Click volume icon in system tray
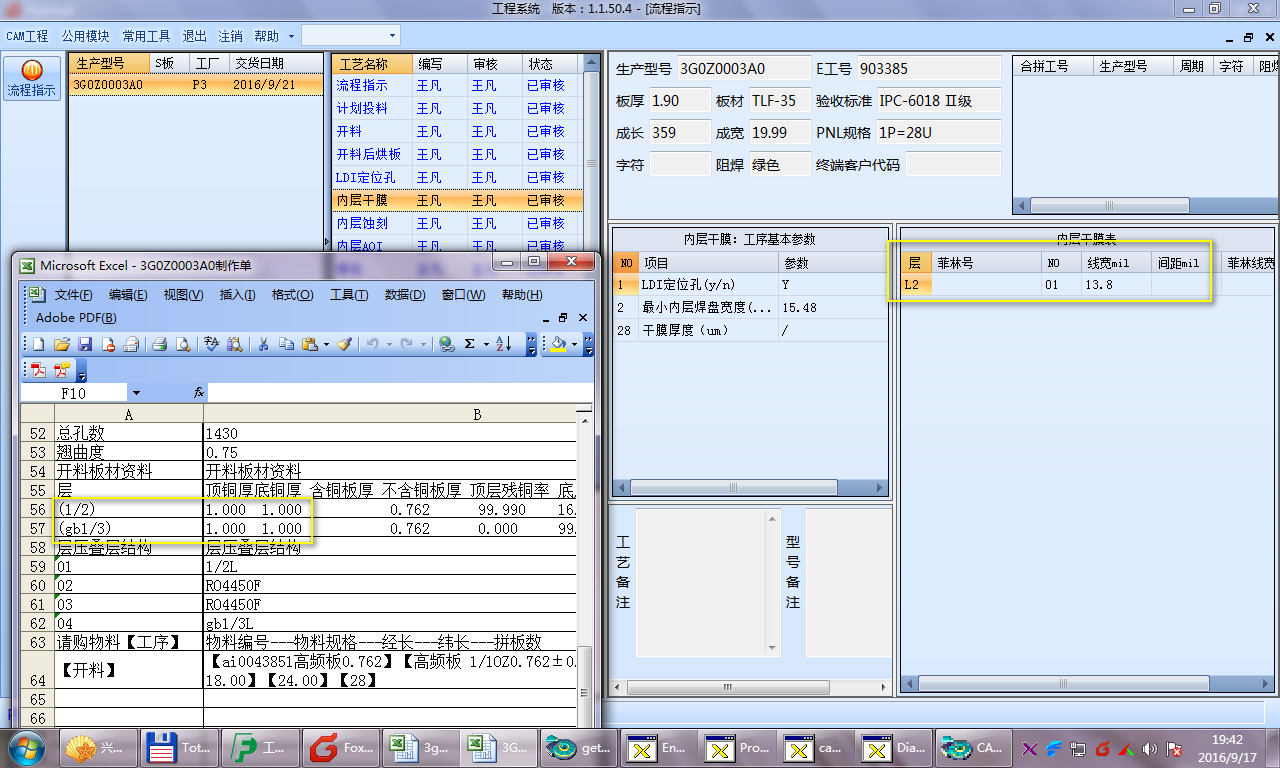The image size is (1280, 768). 1148,748
